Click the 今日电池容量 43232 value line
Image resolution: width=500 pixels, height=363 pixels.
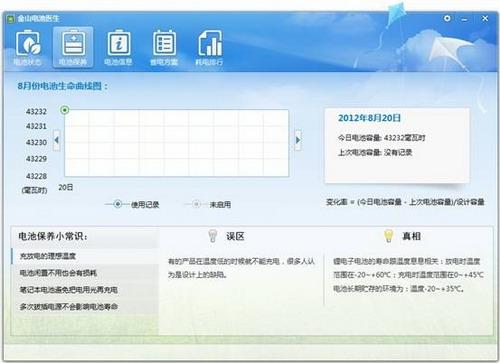(x=382, y=138)
